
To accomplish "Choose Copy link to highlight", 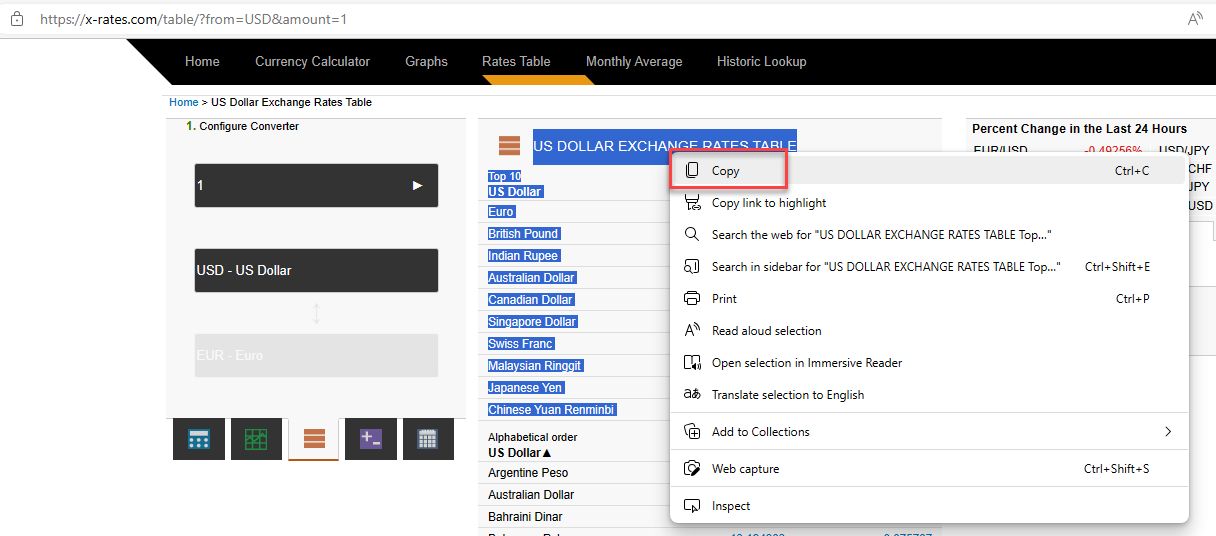I will point(929,203).
